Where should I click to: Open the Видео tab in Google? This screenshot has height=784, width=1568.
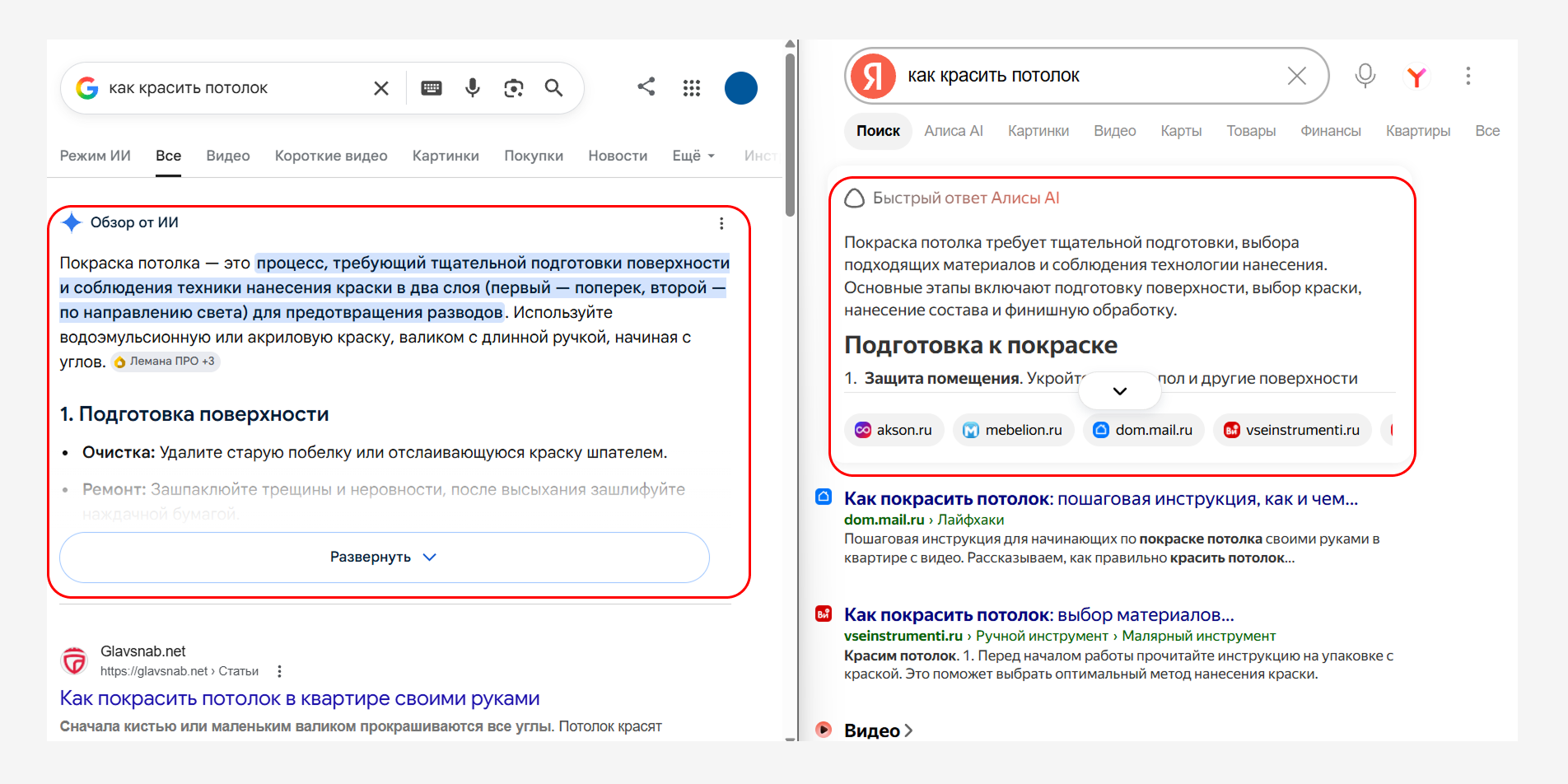click(x=228, y=156)
